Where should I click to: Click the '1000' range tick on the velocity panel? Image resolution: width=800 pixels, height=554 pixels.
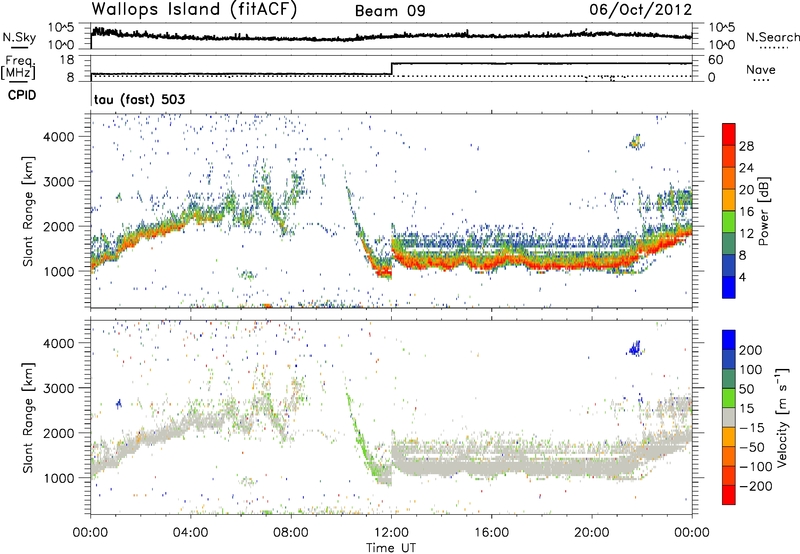coord(58,478)
